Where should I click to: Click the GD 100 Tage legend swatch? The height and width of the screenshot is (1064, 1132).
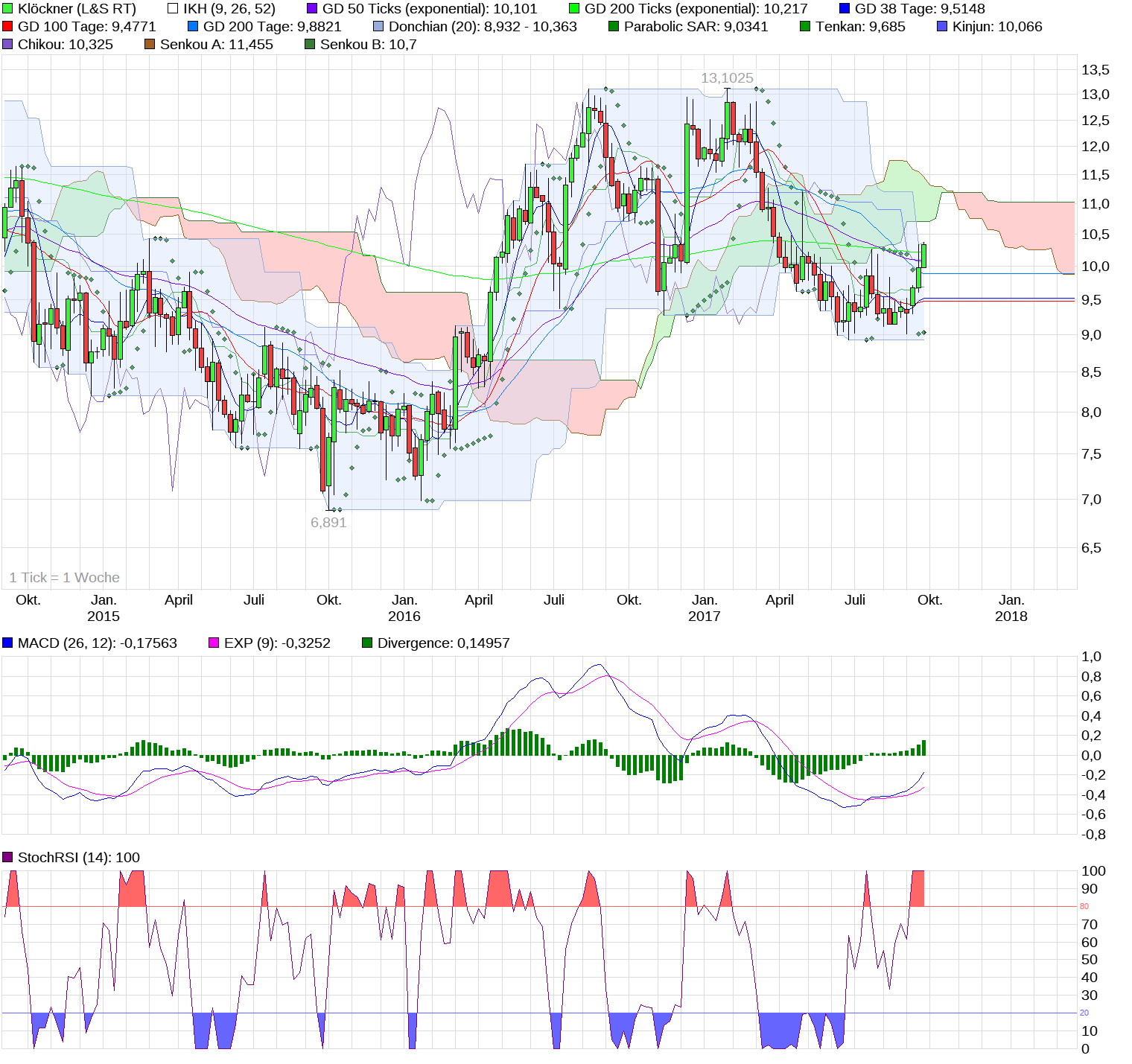(x=7, y=27)
